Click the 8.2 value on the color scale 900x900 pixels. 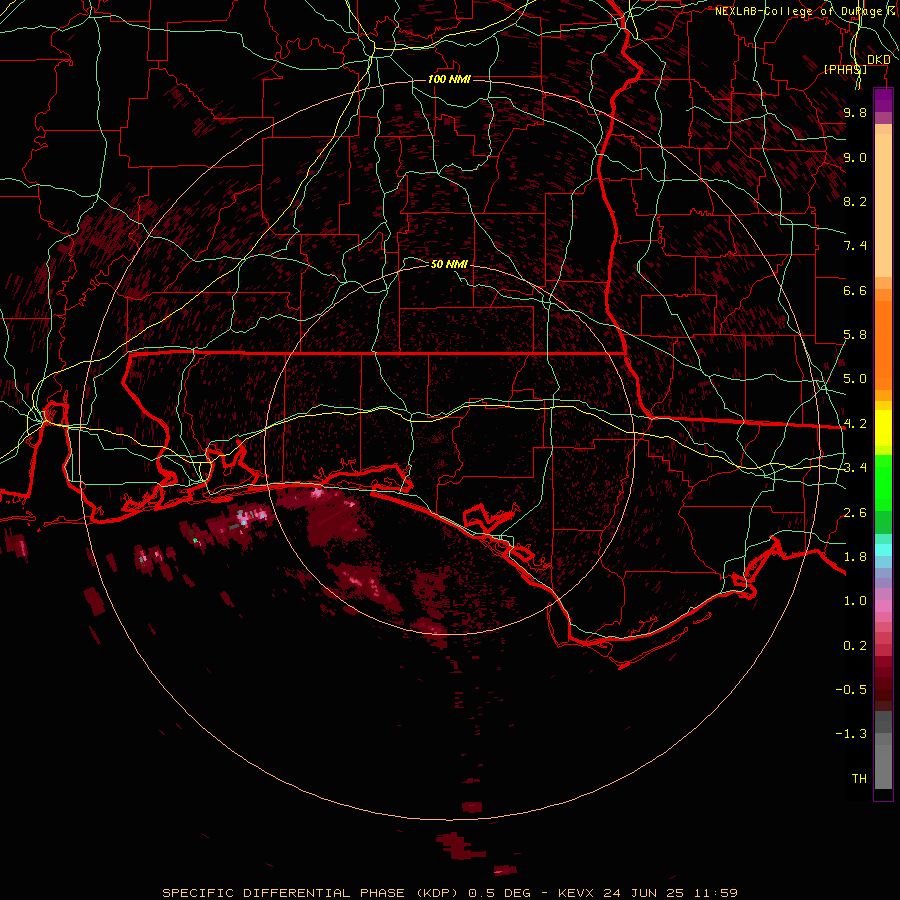pos(855,201)
